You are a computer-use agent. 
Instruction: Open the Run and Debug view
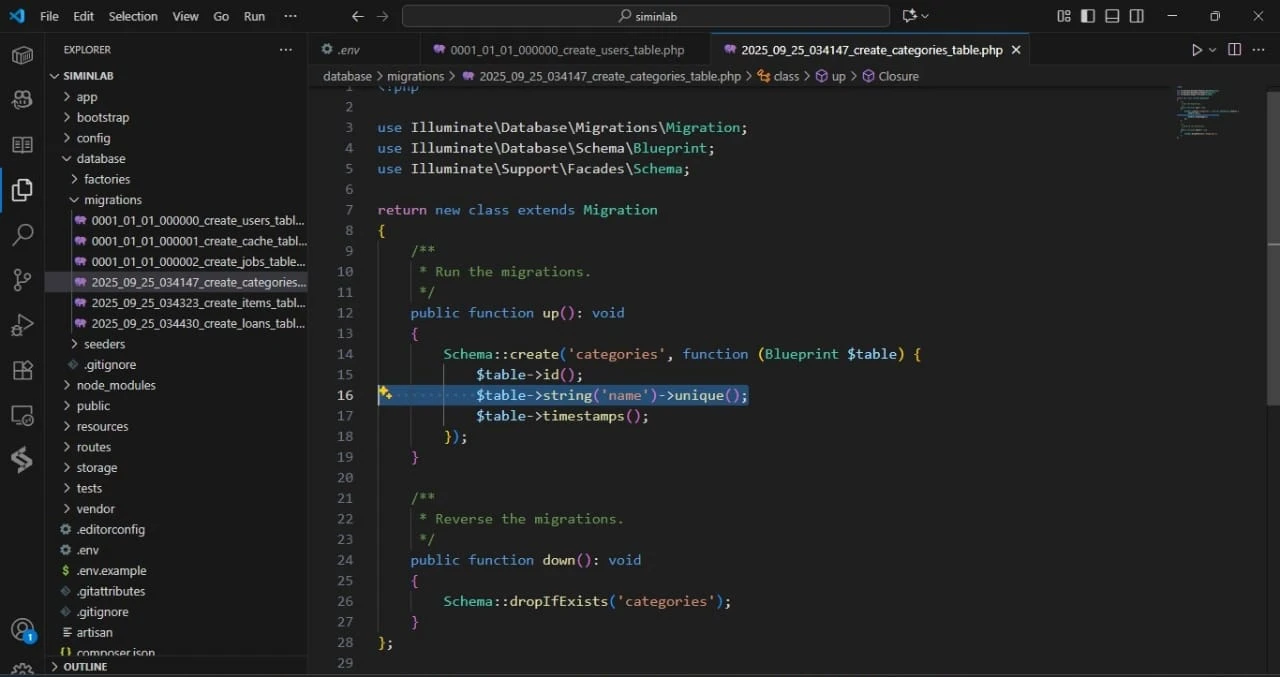(22, 325)
